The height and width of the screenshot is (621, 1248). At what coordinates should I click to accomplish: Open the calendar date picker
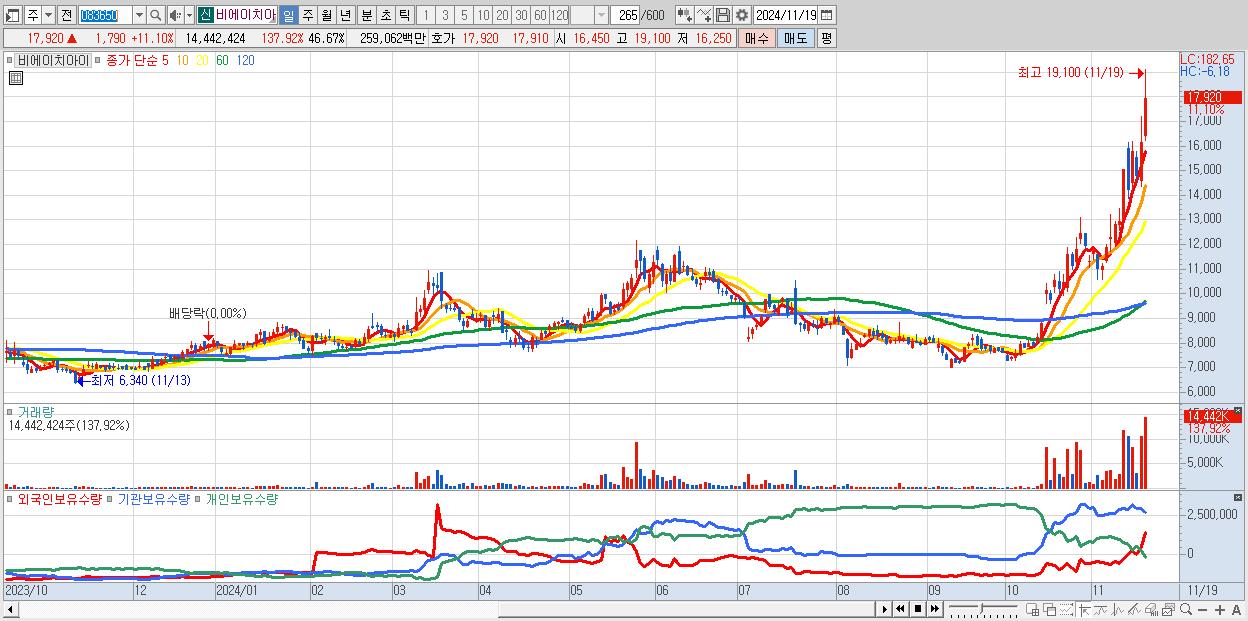pos(828,15)
